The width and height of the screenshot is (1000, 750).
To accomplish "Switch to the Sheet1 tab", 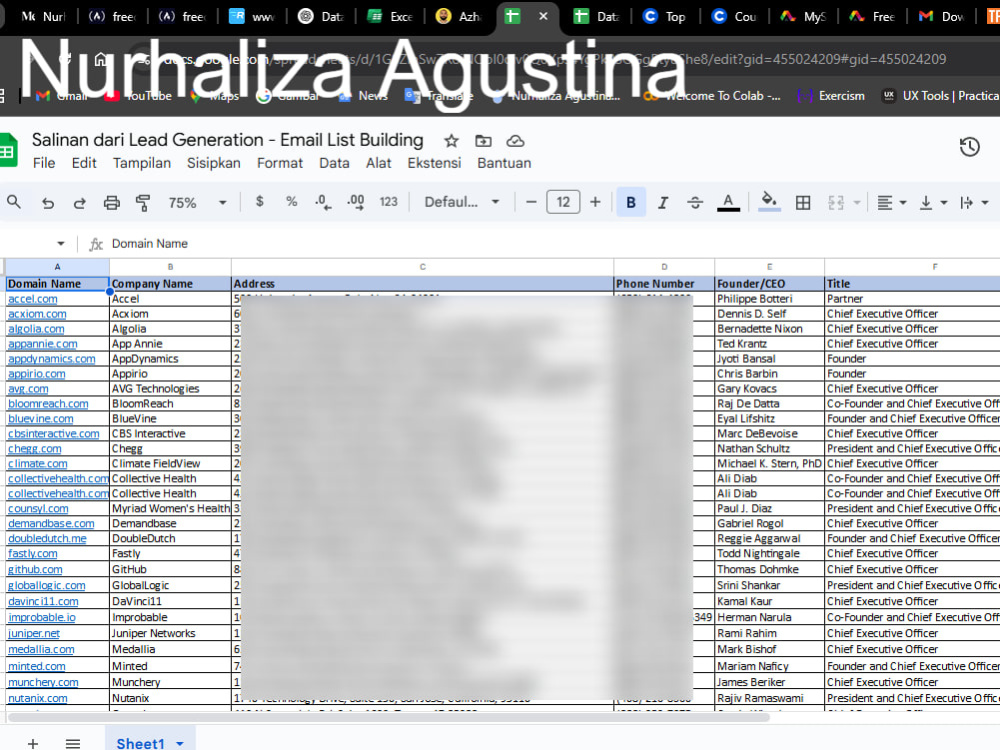I will click(140, 744).
